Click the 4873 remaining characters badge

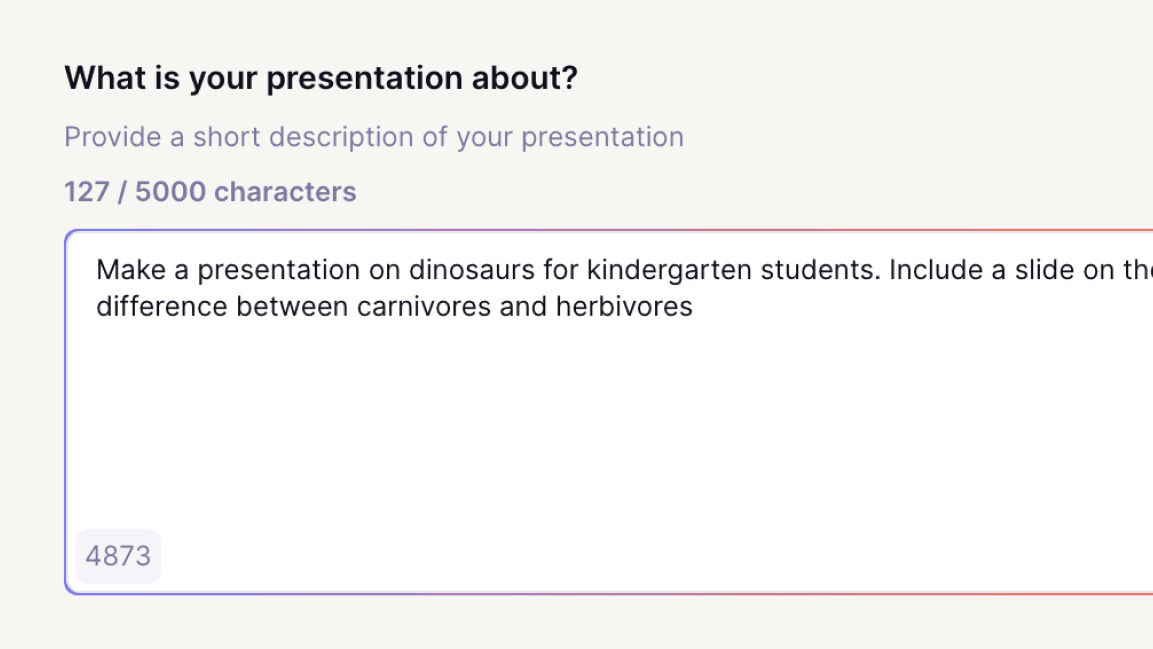[118, 556]
